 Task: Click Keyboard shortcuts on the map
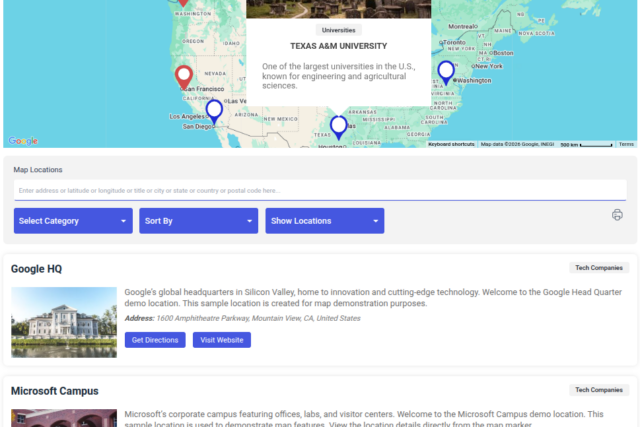tap(451, 144)
